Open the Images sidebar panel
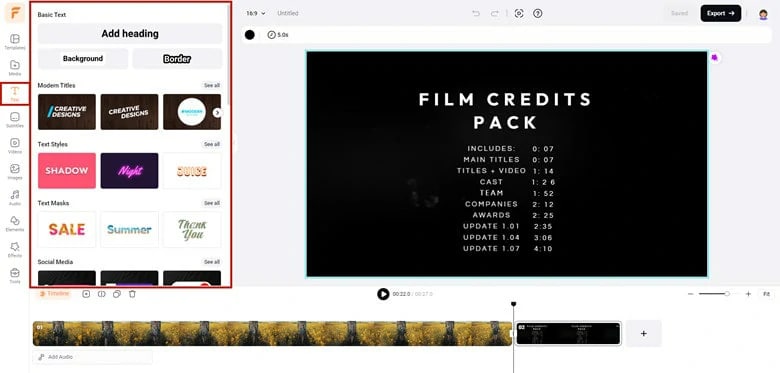 coord(14,172)
